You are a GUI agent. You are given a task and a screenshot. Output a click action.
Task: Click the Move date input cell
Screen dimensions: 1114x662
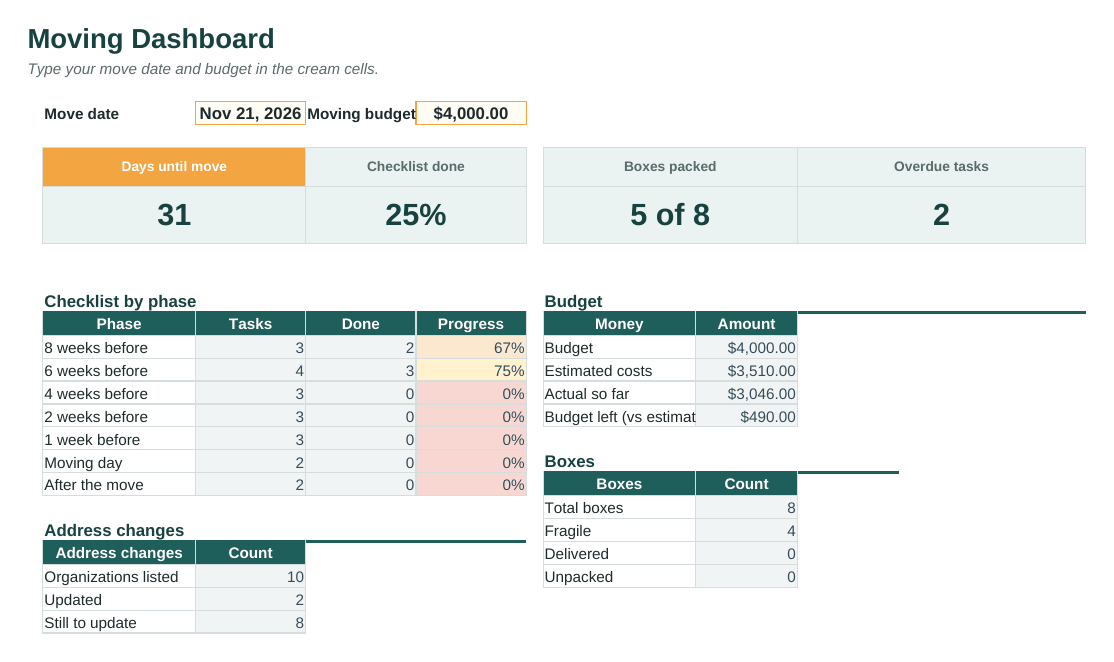coord(250,114)
